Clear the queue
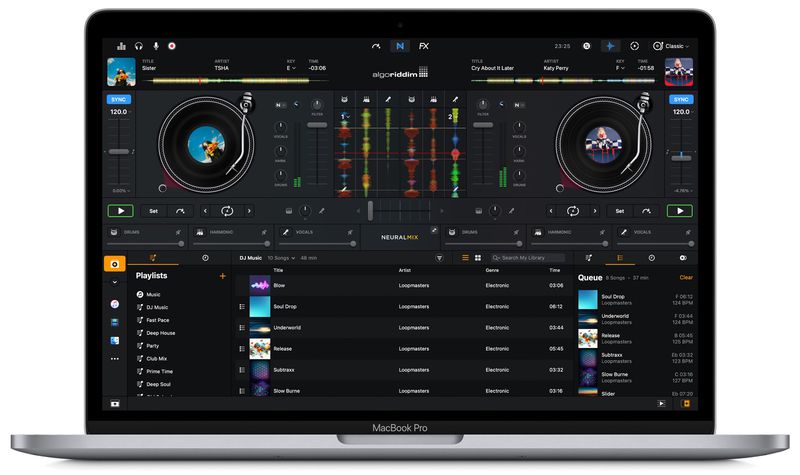 686,277
